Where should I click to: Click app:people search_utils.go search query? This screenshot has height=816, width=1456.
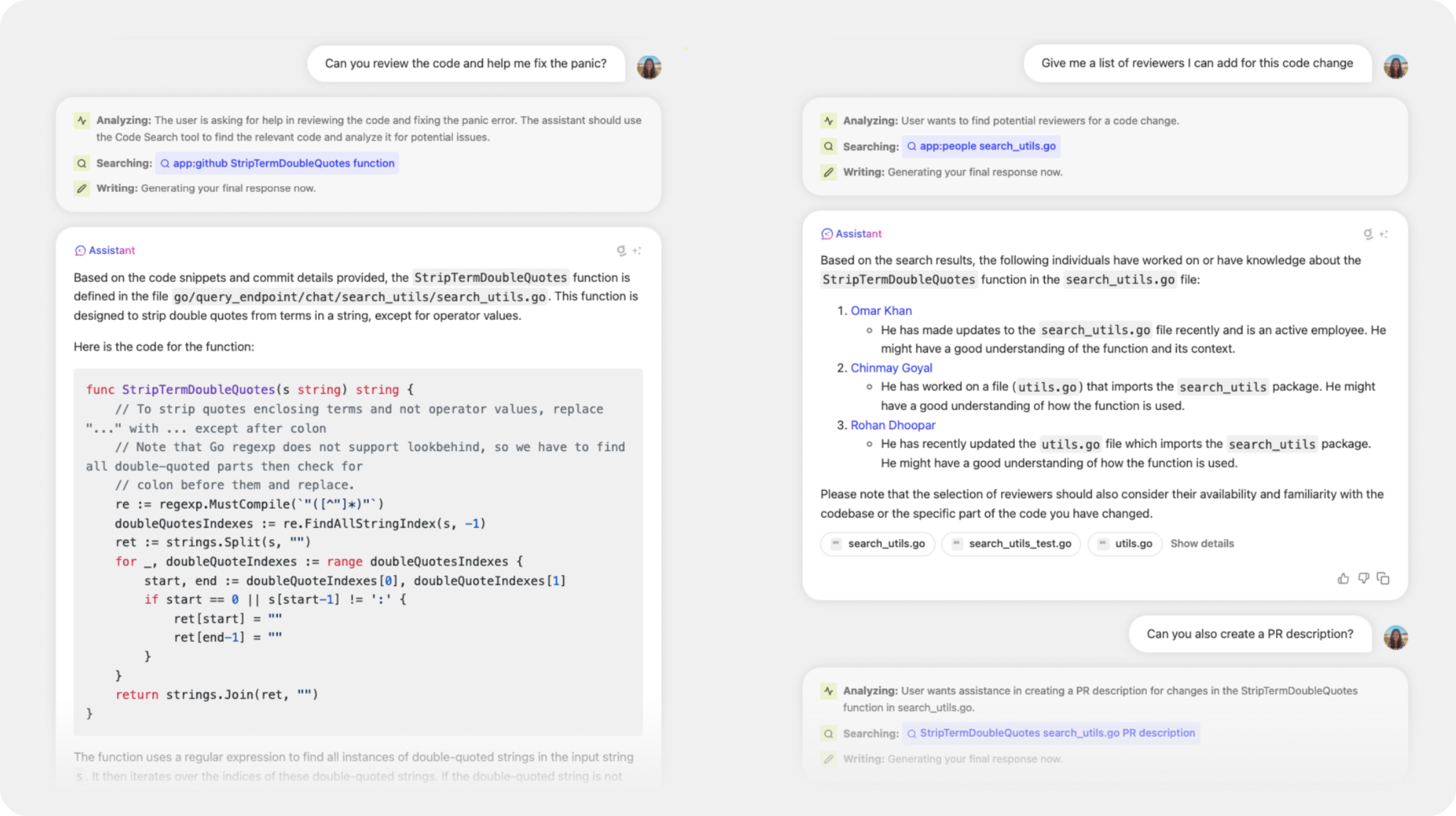pyautogui.click(x=981, y=146)
